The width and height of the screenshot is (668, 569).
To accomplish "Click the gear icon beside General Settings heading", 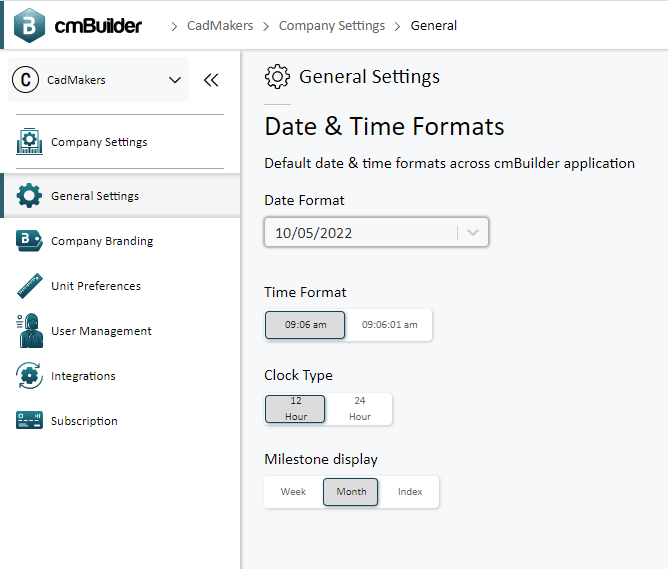I will (277, 77).
